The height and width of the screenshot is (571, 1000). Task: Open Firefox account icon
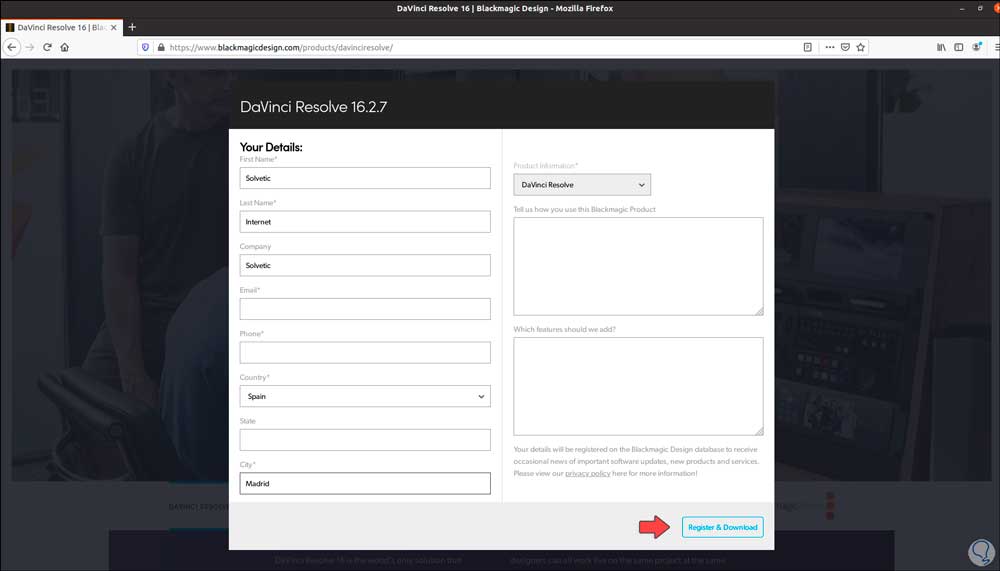click(976, 47)
